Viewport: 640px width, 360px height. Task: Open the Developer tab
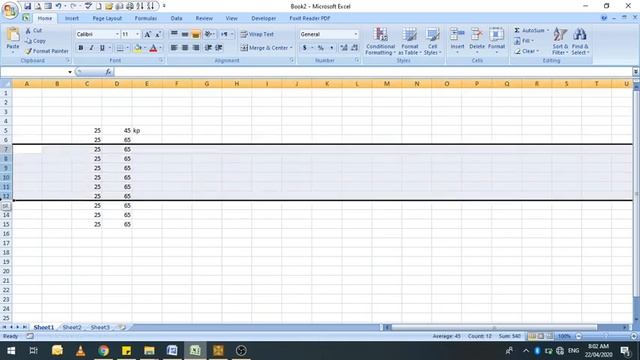pos(264,18)
